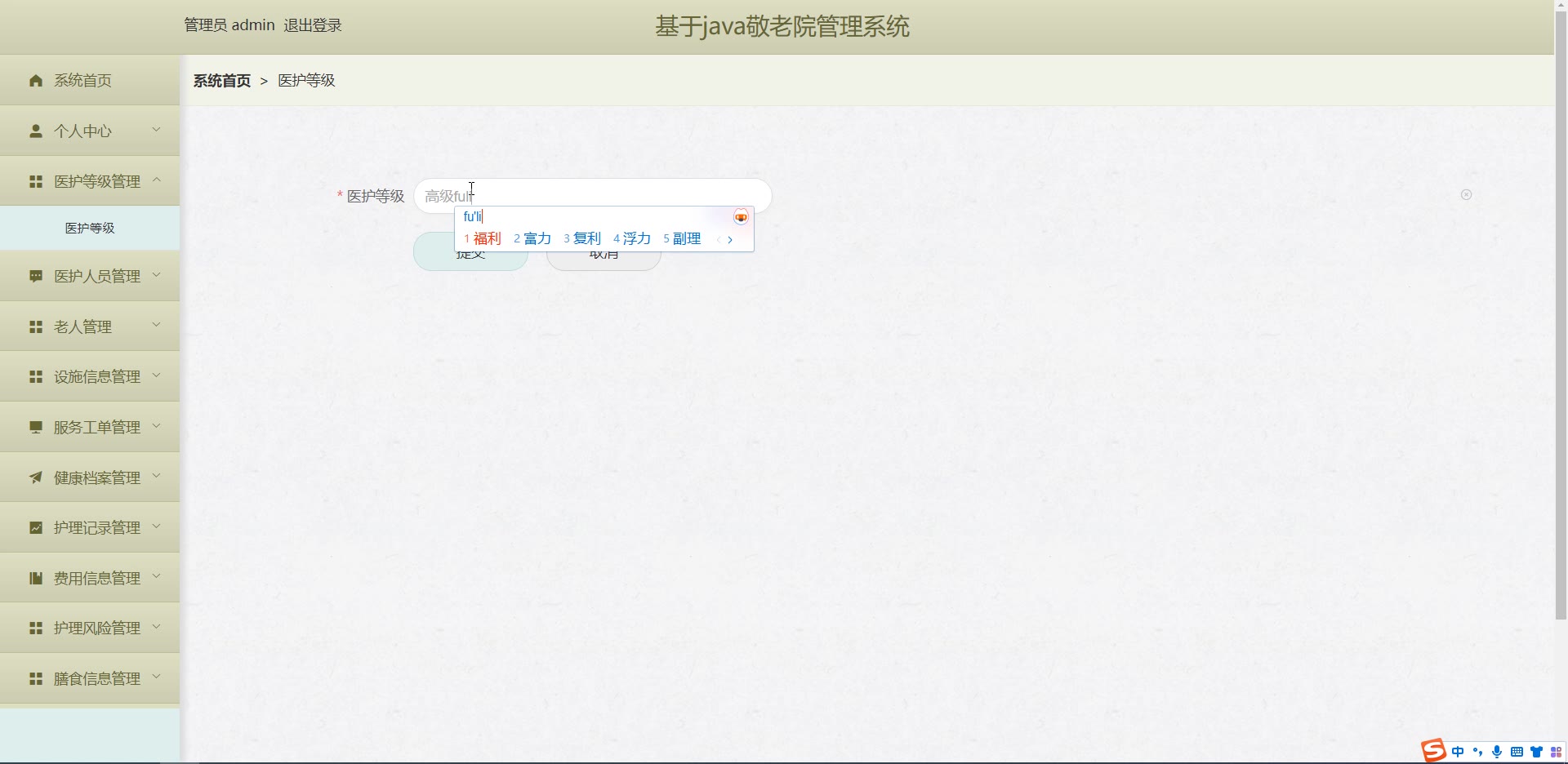Click the 提交 submit button
Image resolution: width=1568 pixels, height=764 pixels.
470,251
